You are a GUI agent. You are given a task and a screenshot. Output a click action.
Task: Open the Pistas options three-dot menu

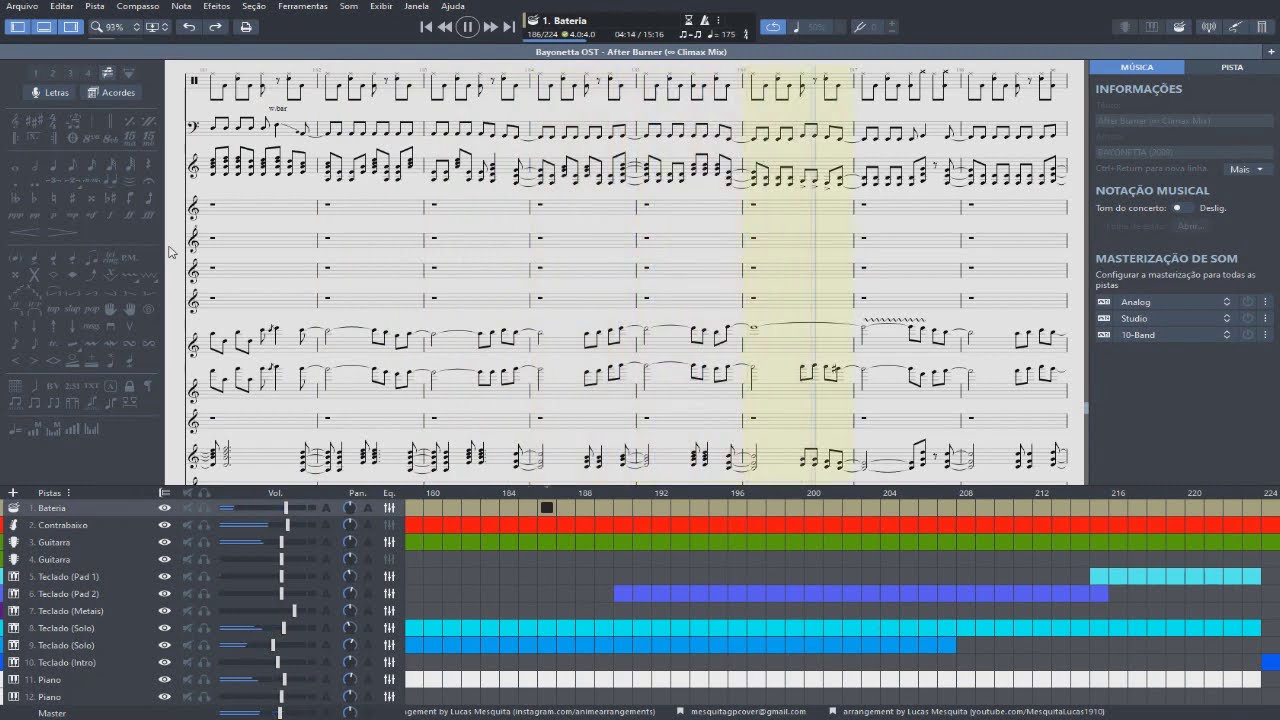(68, 493)
